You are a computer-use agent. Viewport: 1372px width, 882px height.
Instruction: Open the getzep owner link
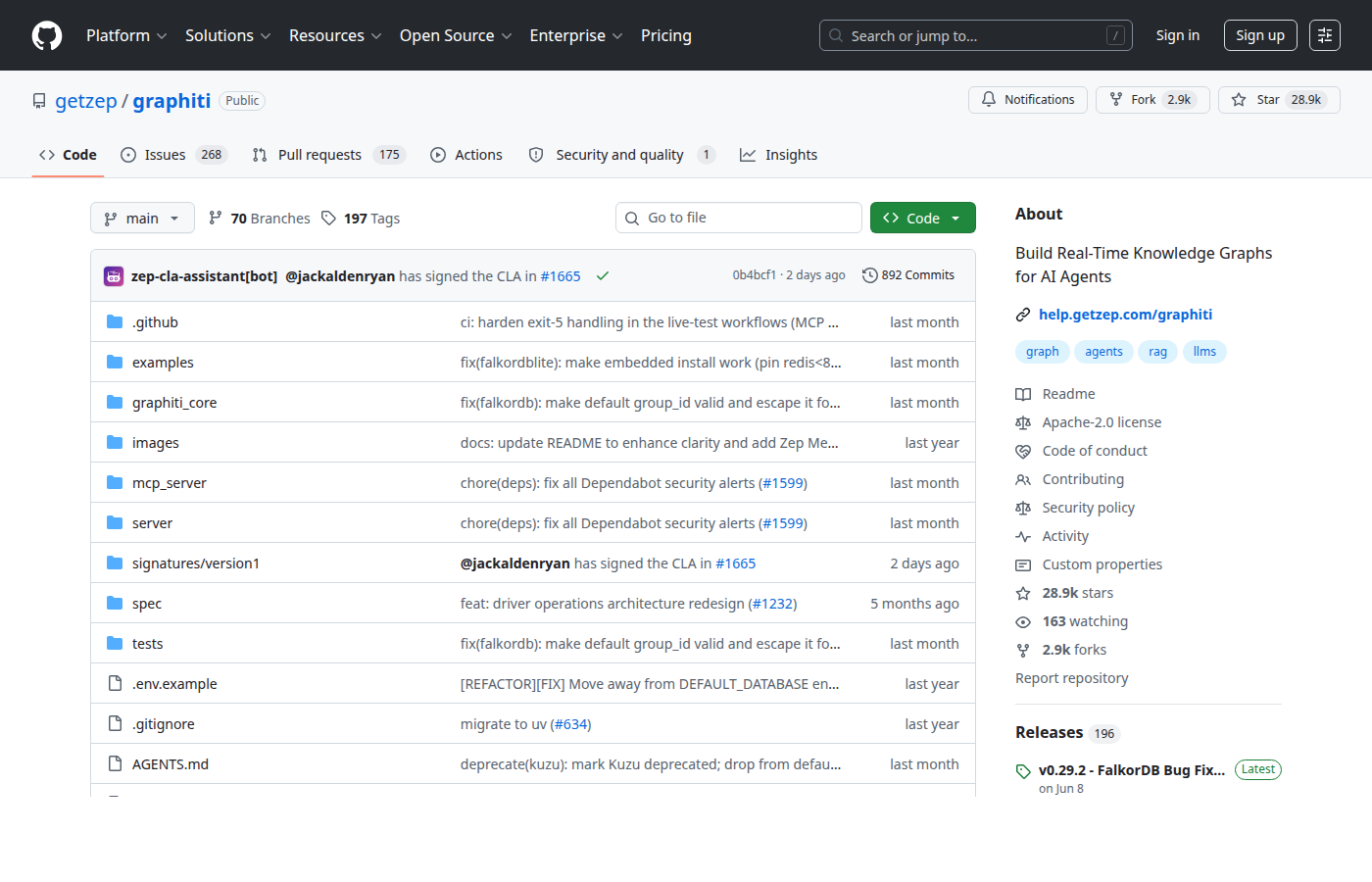point(86,101)
